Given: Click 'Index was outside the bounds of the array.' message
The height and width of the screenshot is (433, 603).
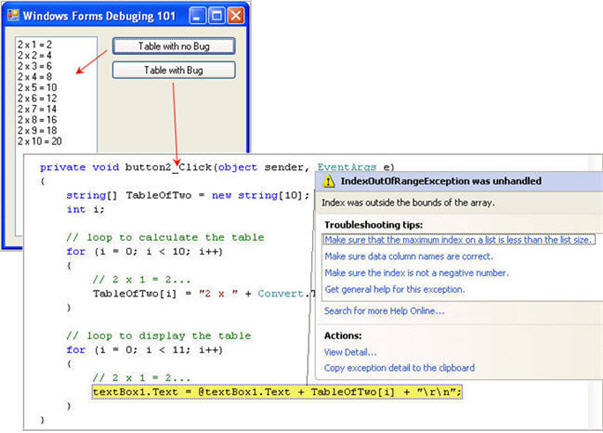Looking at the screenshot, I should (x=408, y=203).
